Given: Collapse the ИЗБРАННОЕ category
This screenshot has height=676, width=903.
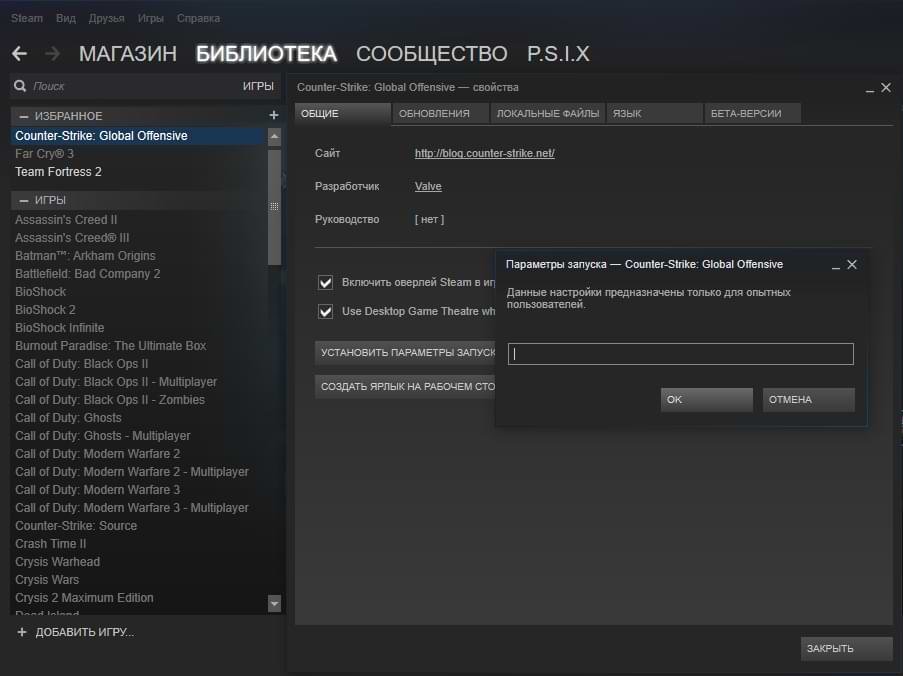Looking at the screenshot, I should click(x=24, y=116).
